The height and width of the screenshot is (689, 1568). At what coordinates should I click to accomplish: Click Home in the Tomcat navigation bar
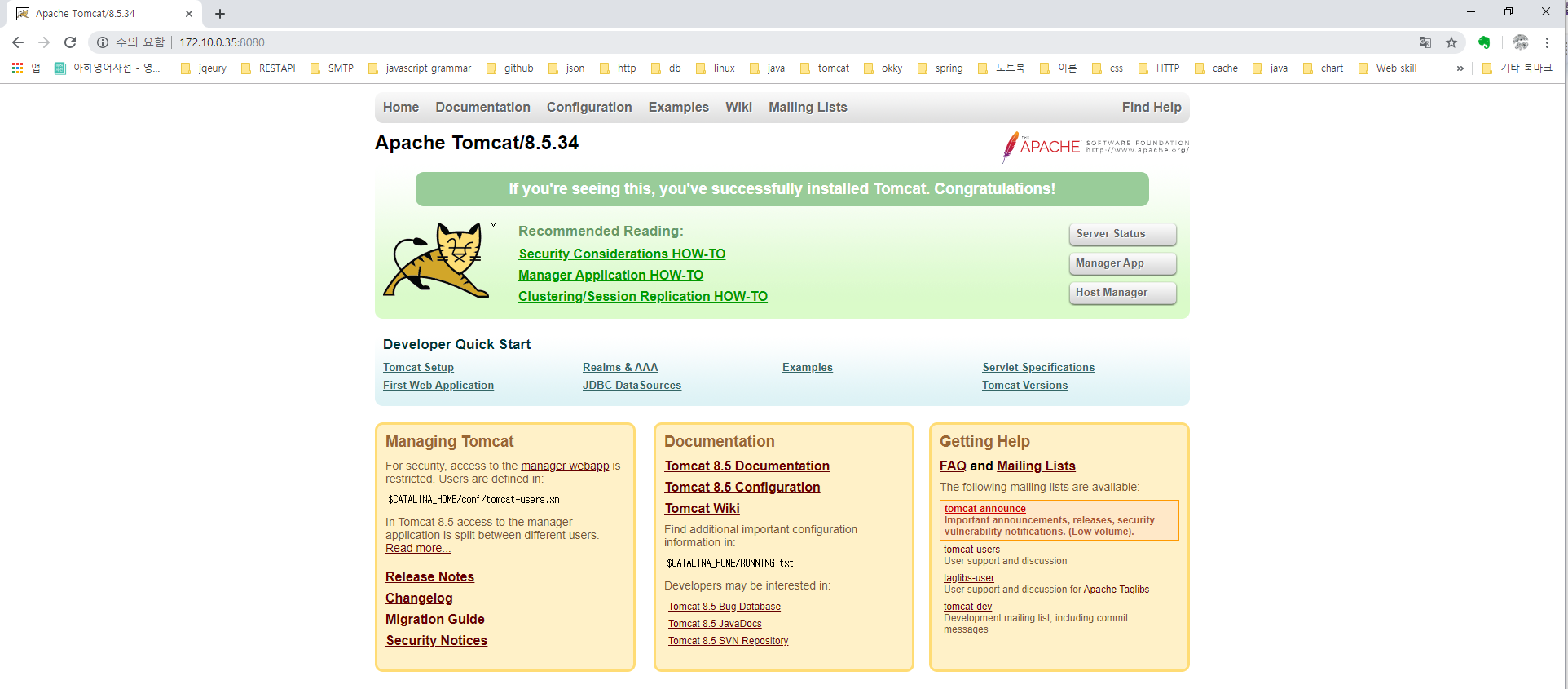pos(401,107)
